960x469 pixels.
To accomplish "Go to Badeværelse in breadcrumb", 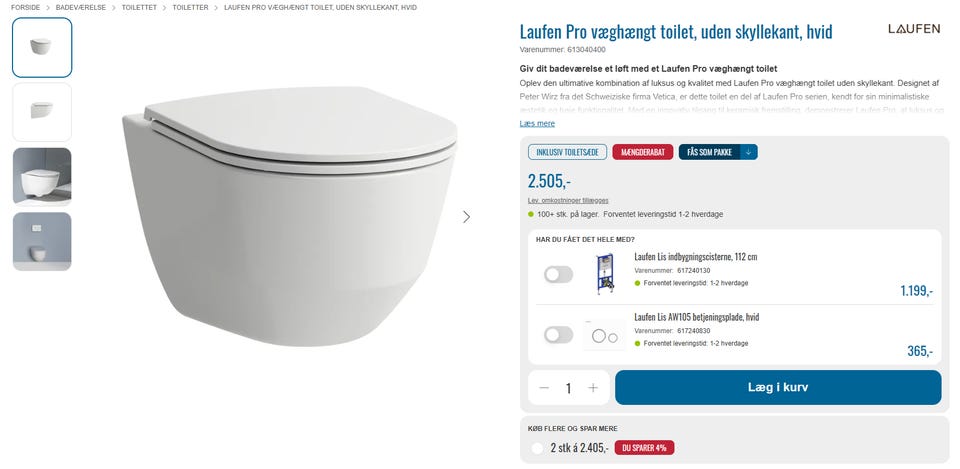I will pos(81,7).
